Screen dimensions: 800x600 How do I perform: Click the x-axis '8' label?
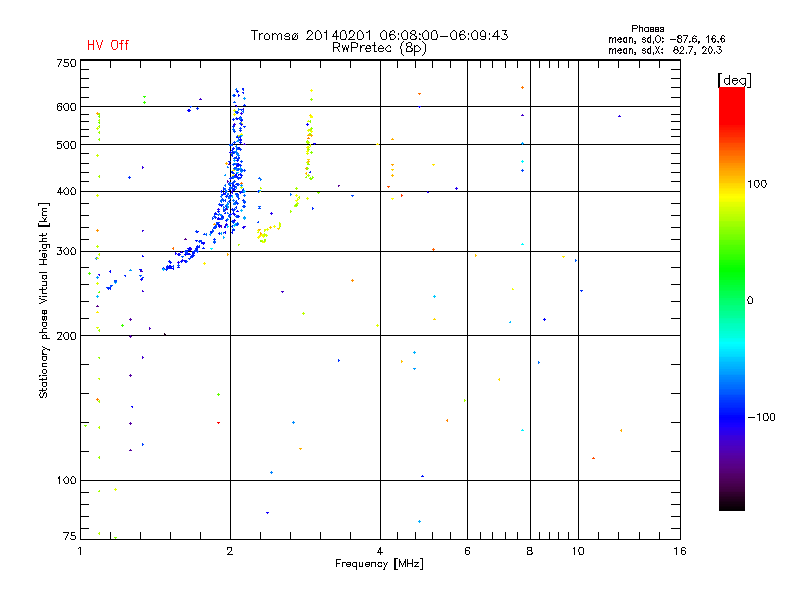[530, 551]
